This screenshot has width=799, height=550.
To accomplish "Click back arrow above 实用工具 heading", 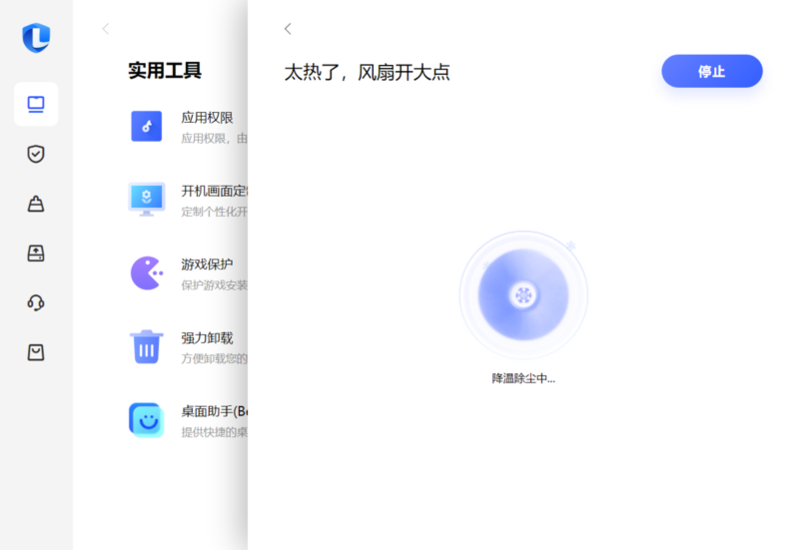I will tap(106, 29).
